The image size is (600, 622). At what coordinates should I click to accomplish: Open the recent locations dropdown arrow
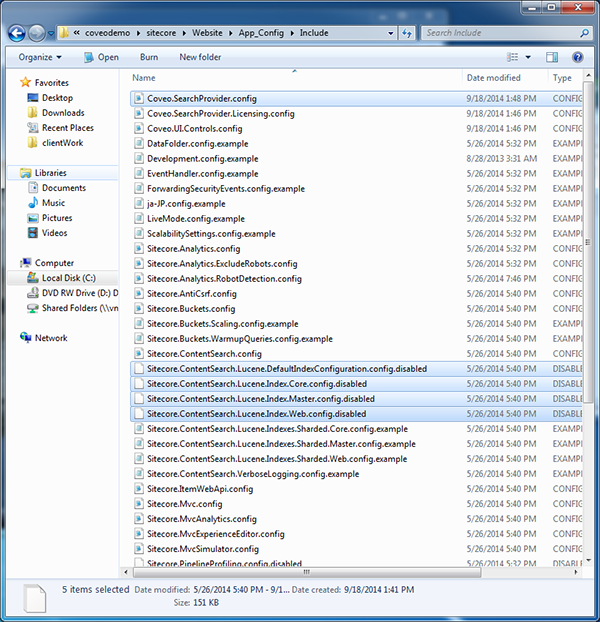coord(51,34)
